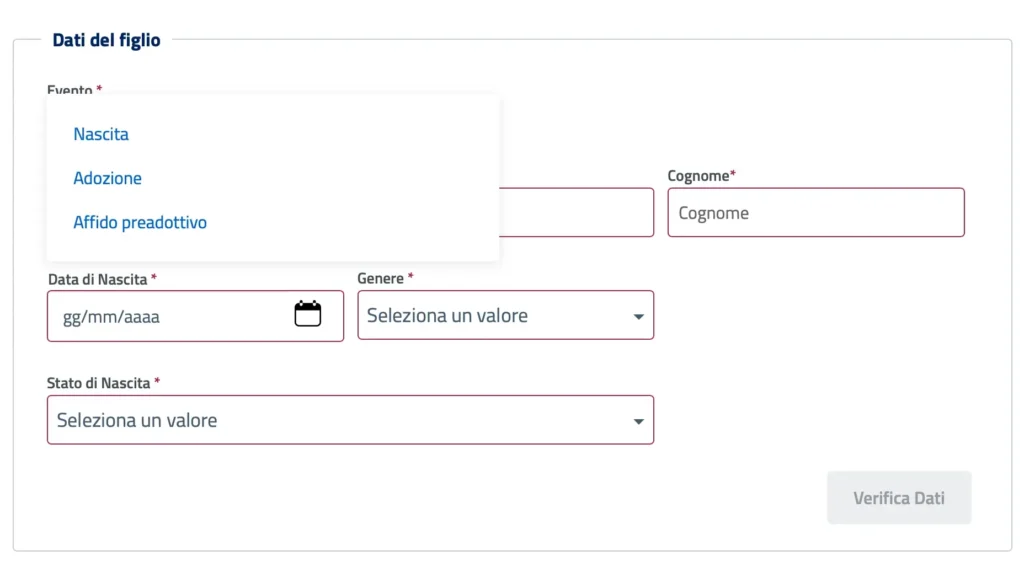
Task: Click the 'Dati del figlio' section heading
Action: (106, 40)
